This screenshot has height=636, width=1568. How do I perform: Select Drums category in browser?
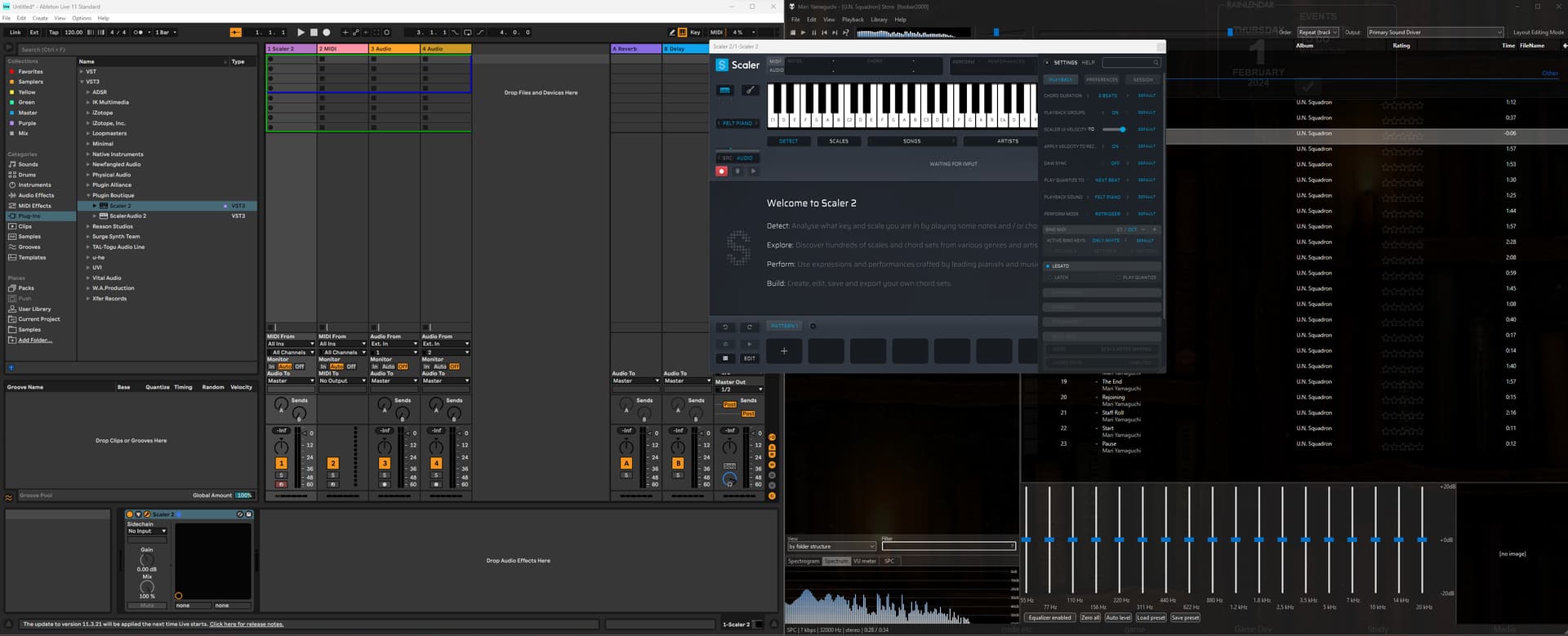[27, 175]
